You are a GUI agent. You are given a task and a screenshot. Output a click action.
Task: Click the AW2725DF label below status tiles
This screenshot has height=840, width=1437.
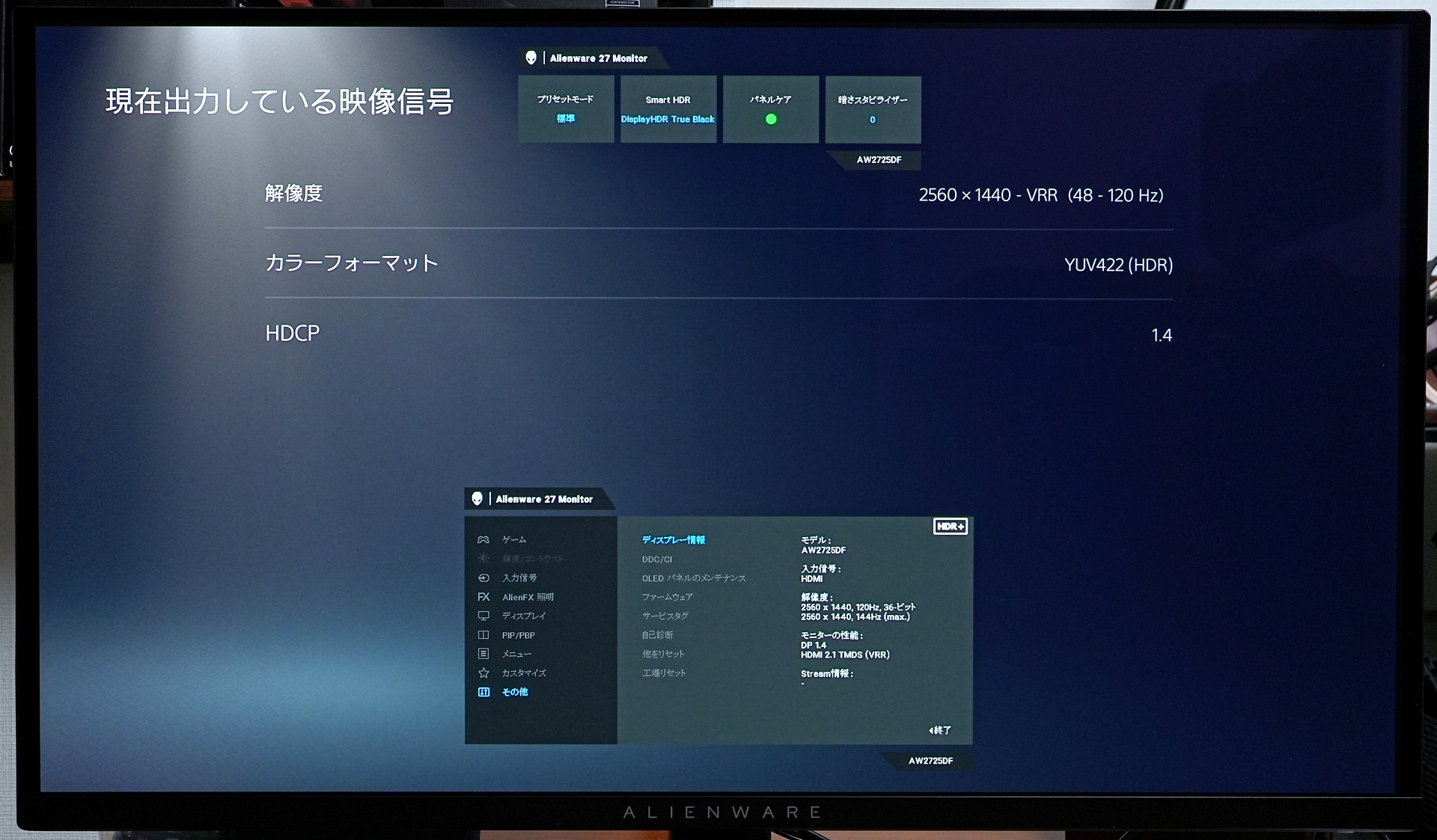tap(879, 160)
